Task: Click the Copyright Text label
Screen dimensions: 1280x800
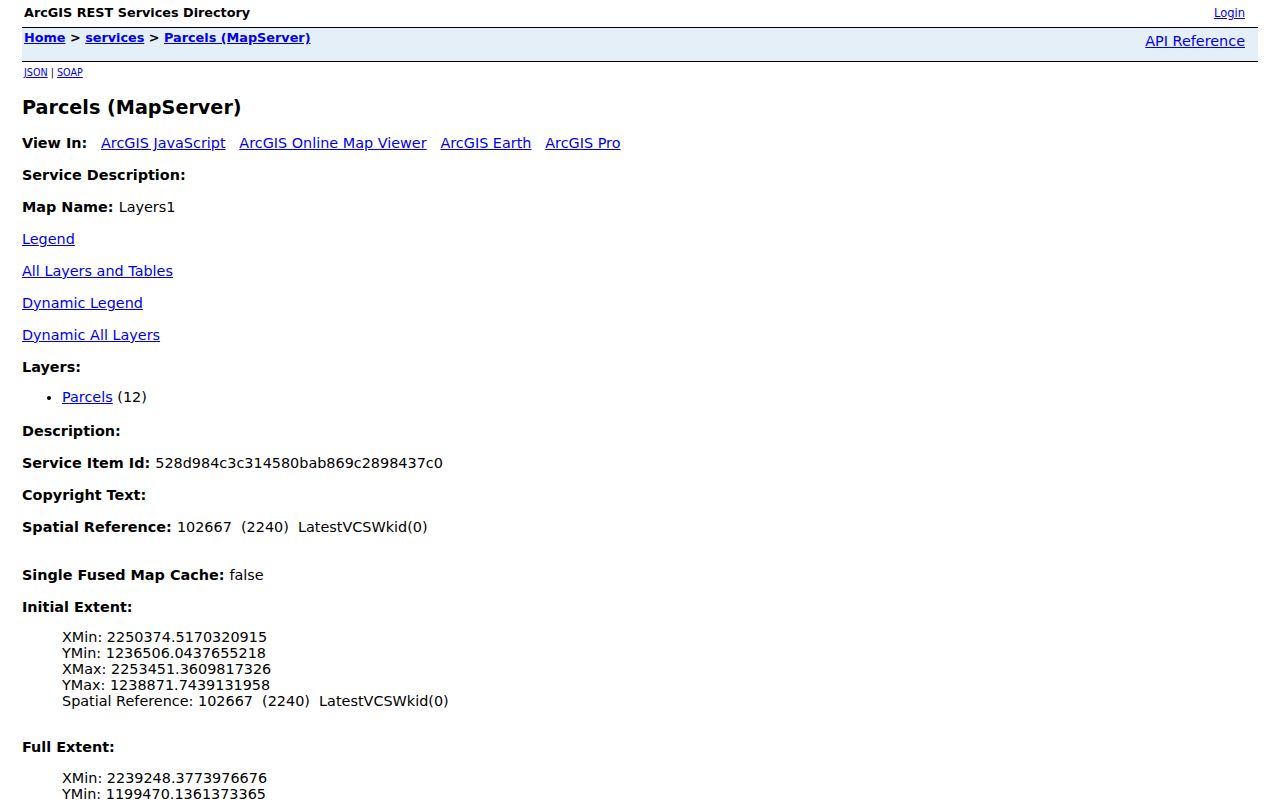Action: coord(84,495)
